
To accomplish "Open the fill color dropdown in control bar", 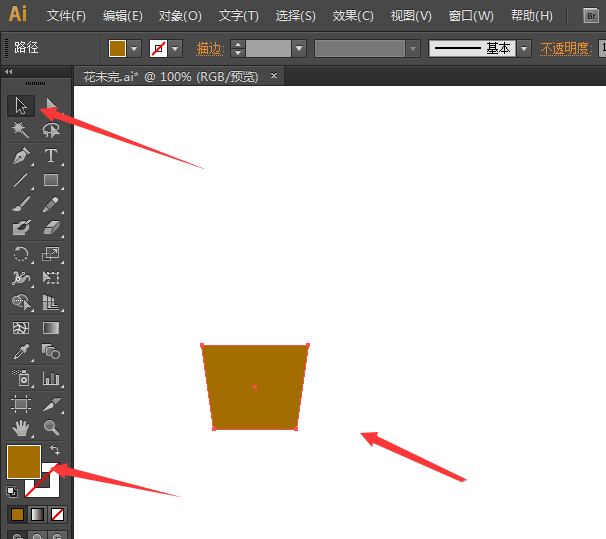I will click(x=134, y=49).
